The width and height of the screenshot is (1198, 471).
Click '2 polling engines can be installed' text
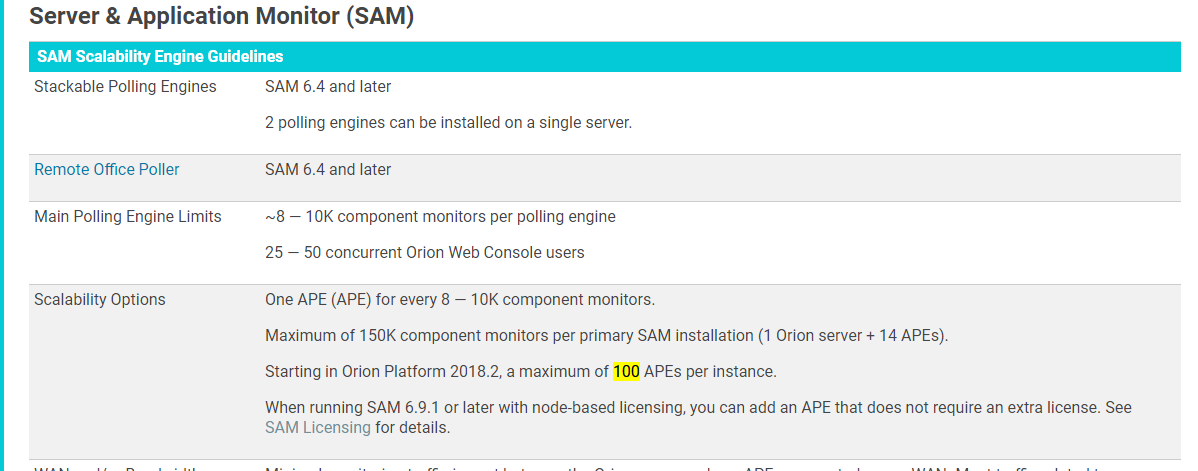448,122
